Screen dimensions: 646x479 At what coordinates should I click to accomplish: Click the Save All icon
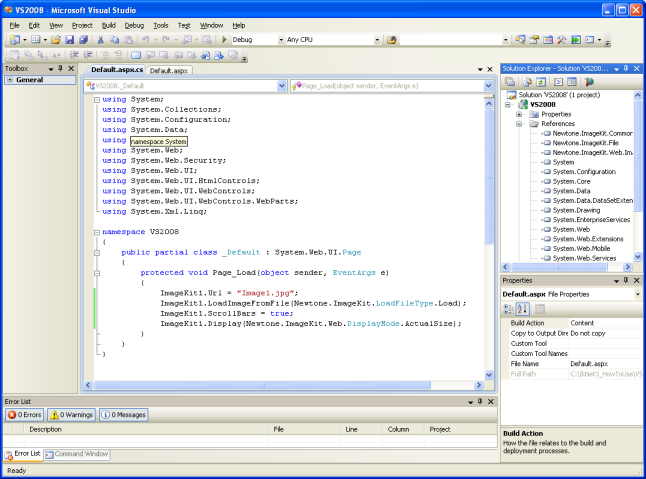84,40
